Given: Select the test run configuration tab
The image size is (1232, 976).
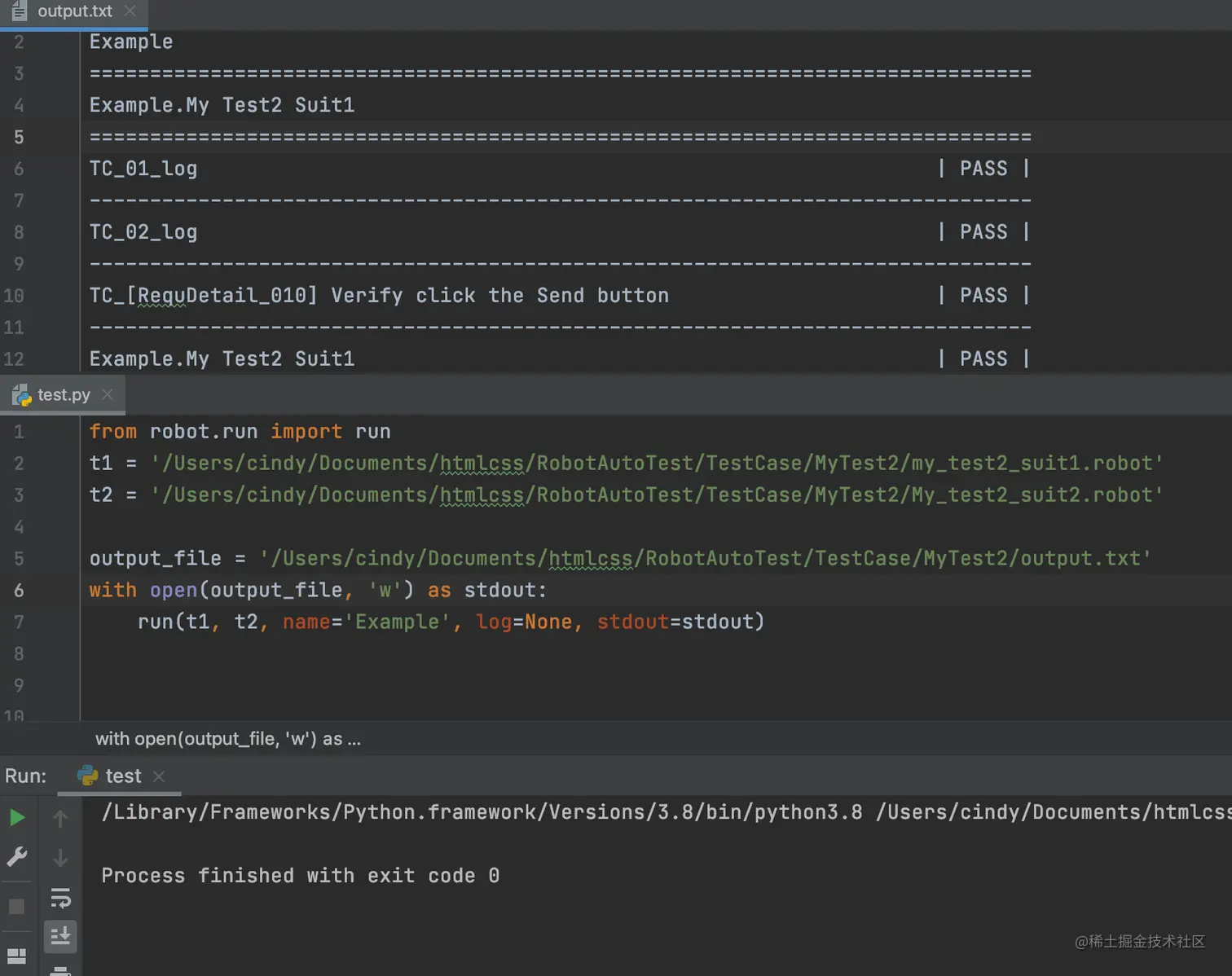Looking at the screenshot, I should (x=122, y=776).
